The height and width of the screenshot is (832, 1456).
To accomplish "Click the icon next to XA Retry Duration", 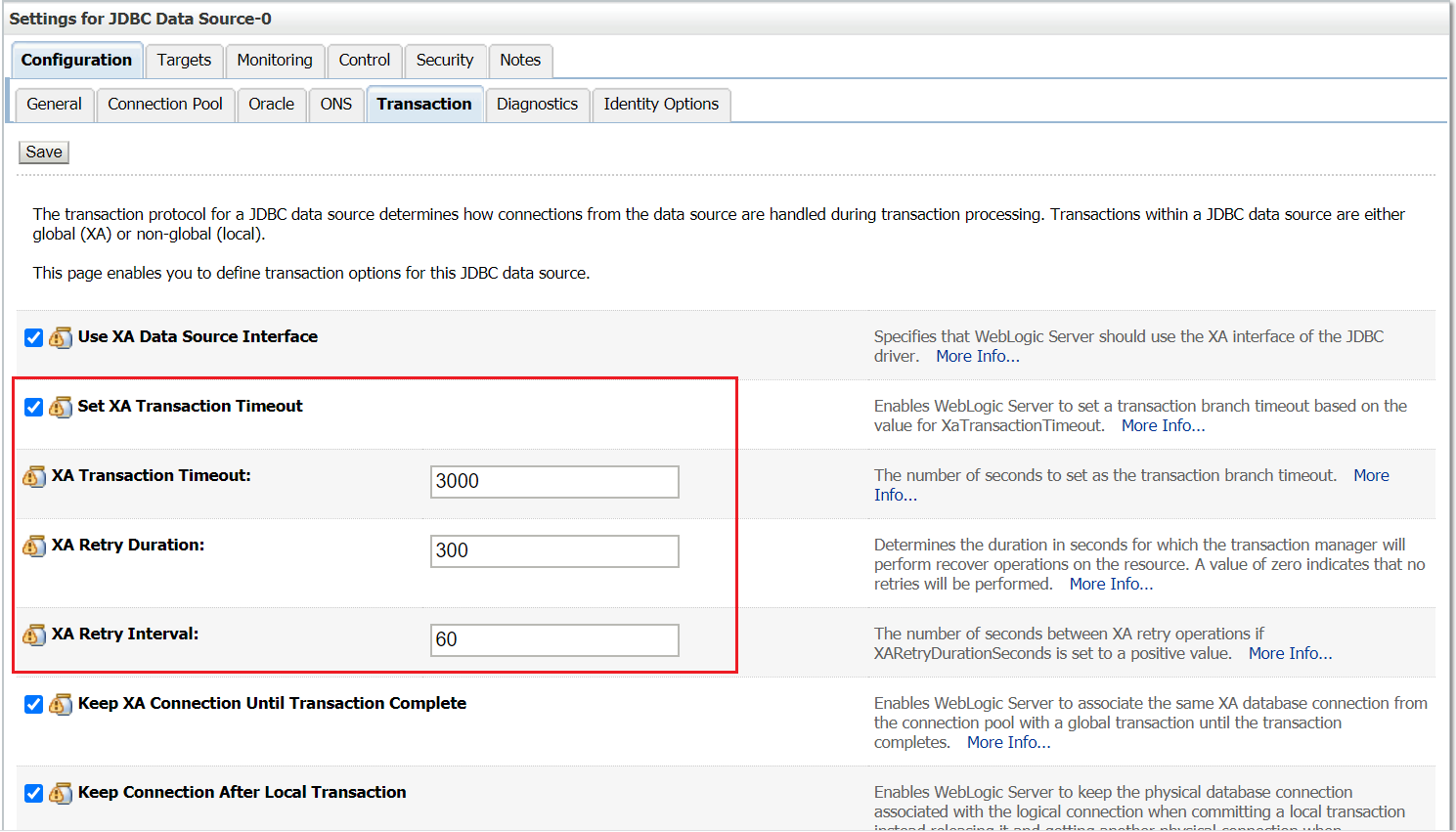I will pyautogui.click(x=34, y=546).
